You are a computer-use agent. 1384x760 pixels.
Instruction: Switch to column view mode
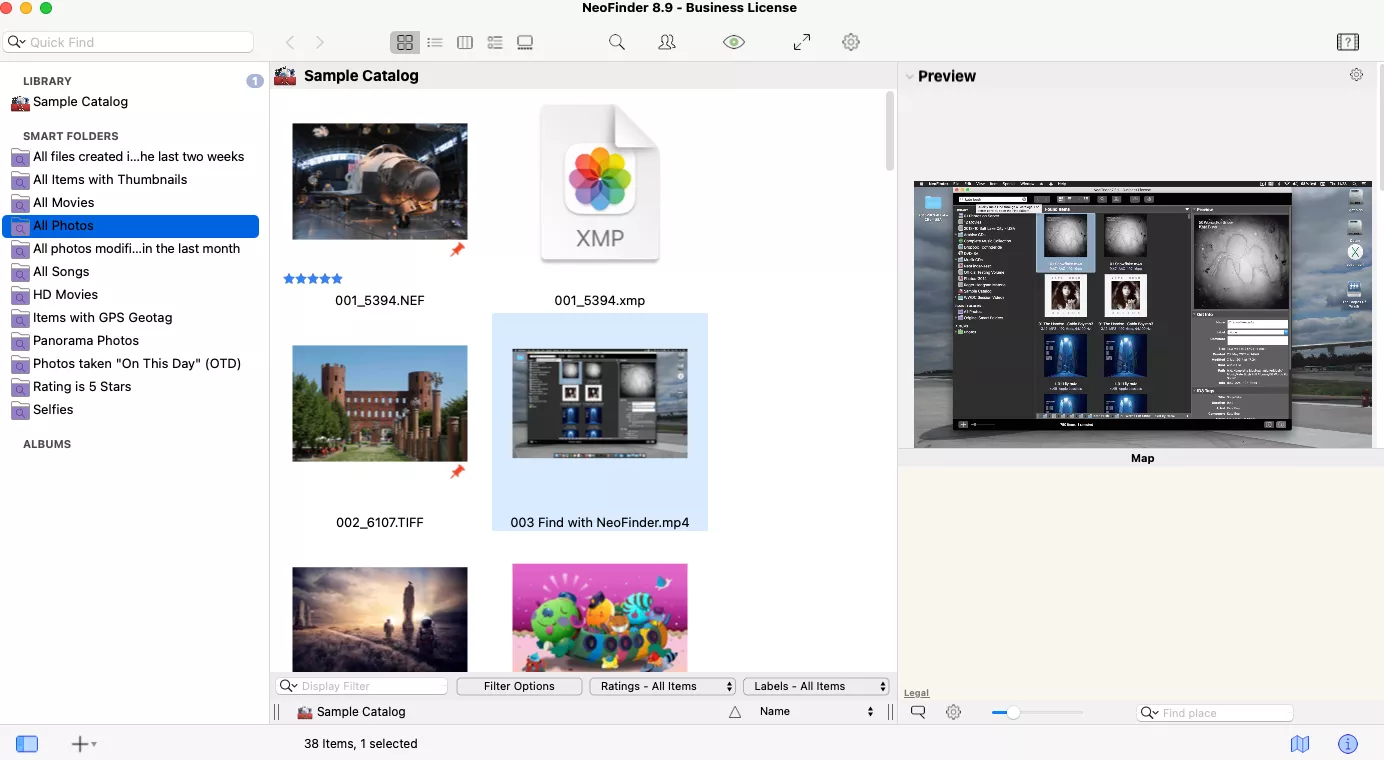(x=465, y=42)
